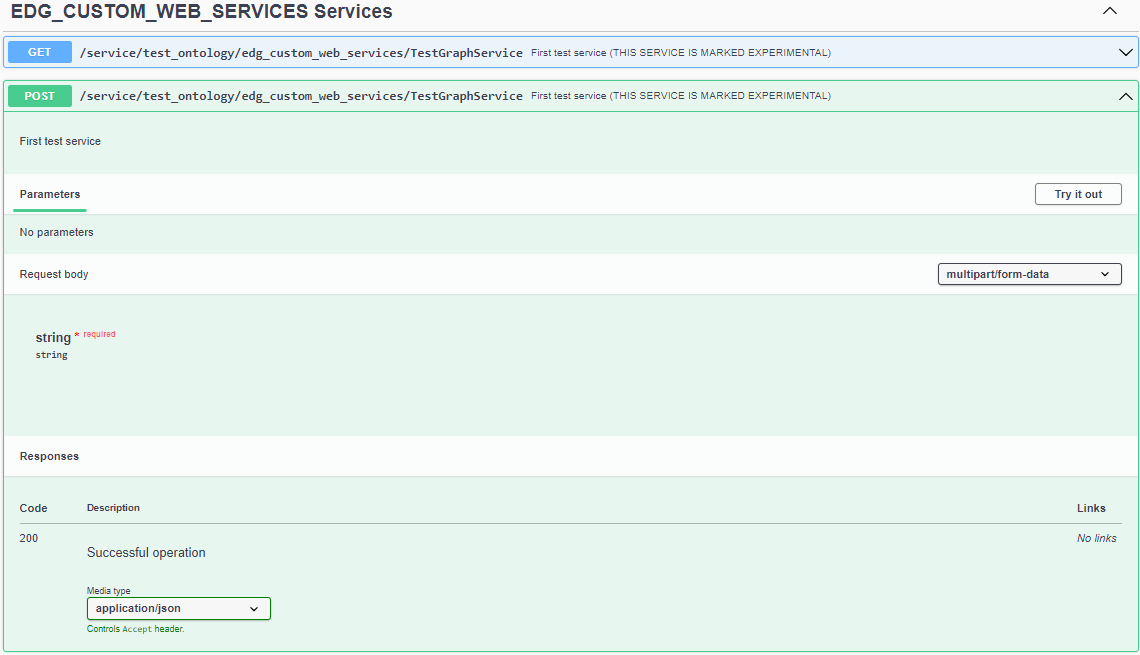
Task: Click the 200 response code
Action: tap(27, 538)
